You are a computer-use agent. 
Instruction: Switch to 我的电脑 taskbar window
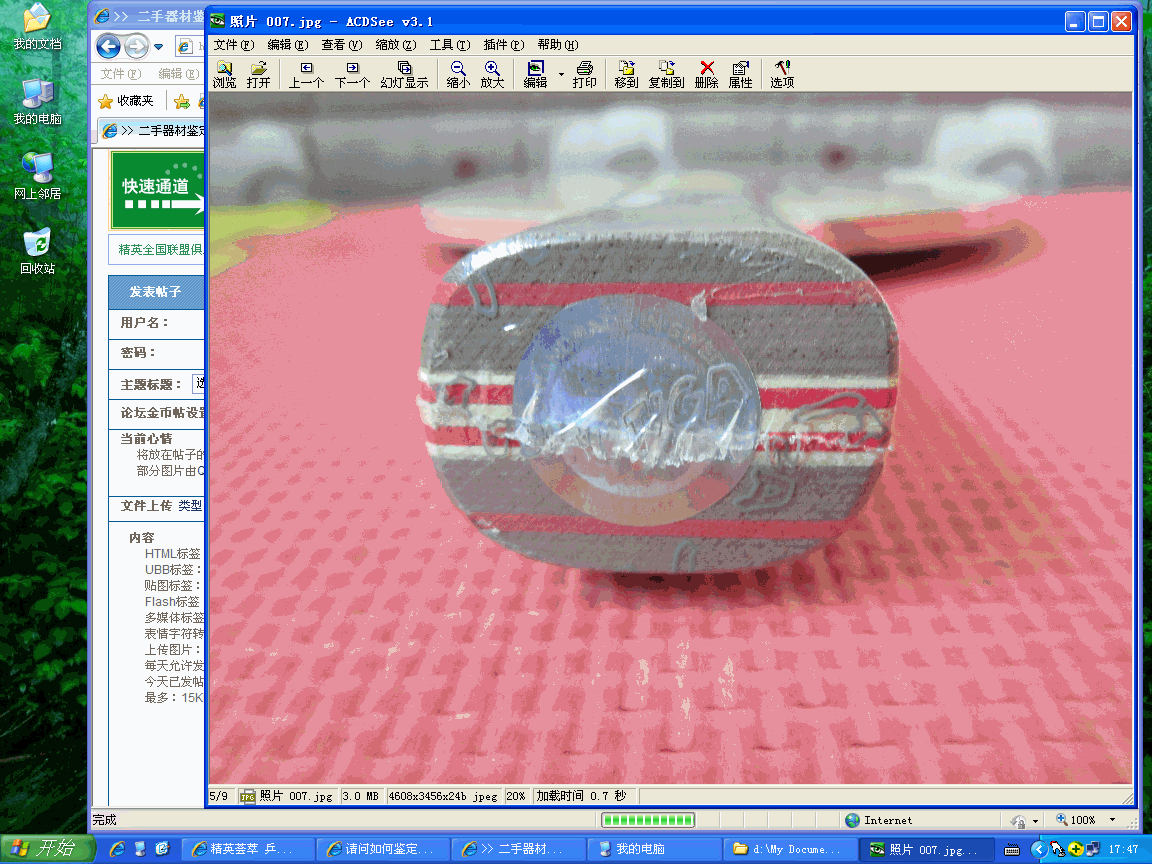(x=653, y=849)
